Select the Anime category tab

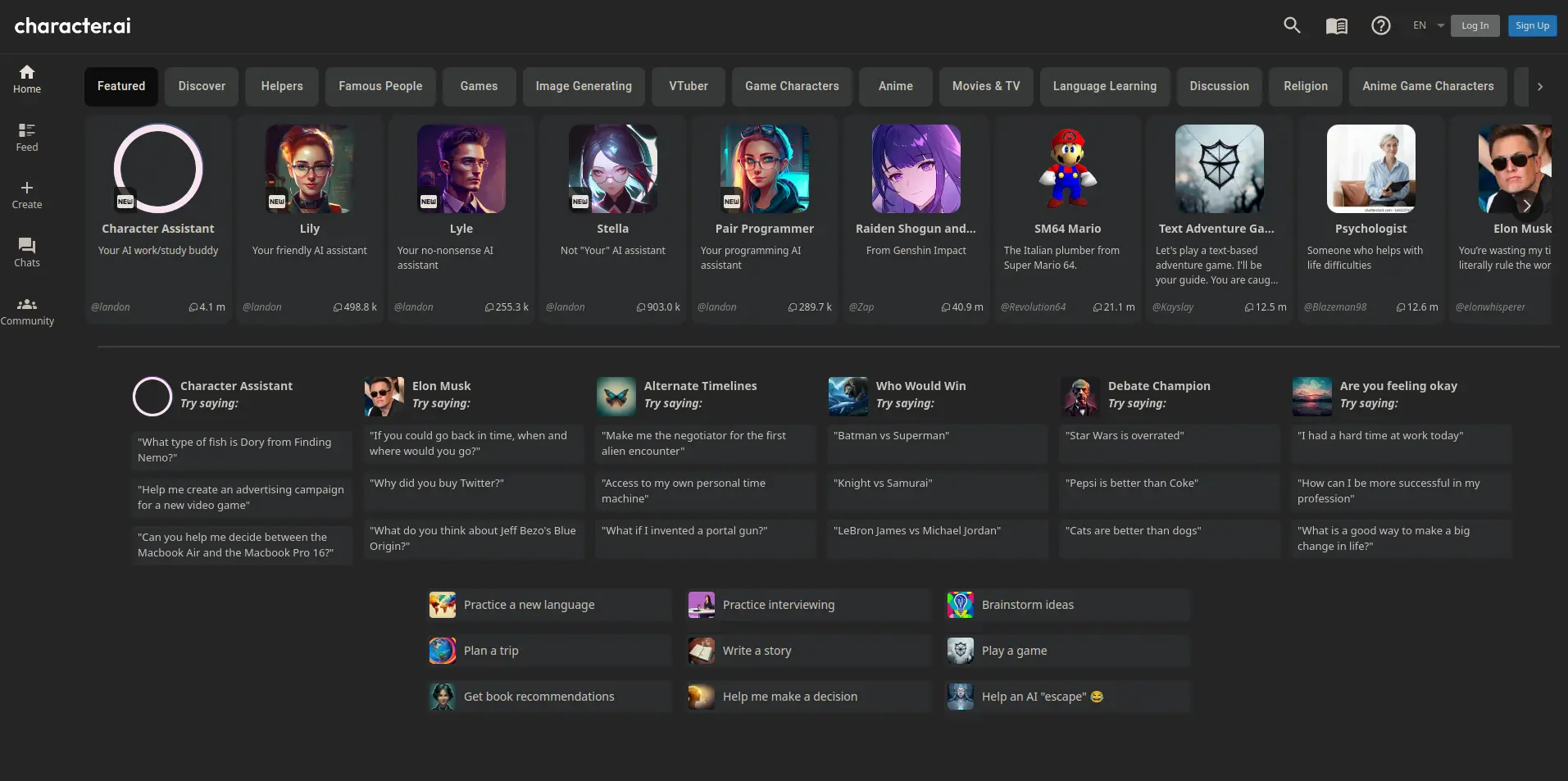pos(895,86)
